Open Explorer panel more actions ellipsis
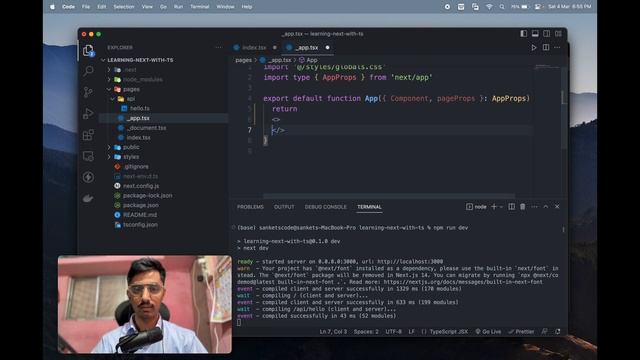This screenshot has height=360, width=640. 219,48
